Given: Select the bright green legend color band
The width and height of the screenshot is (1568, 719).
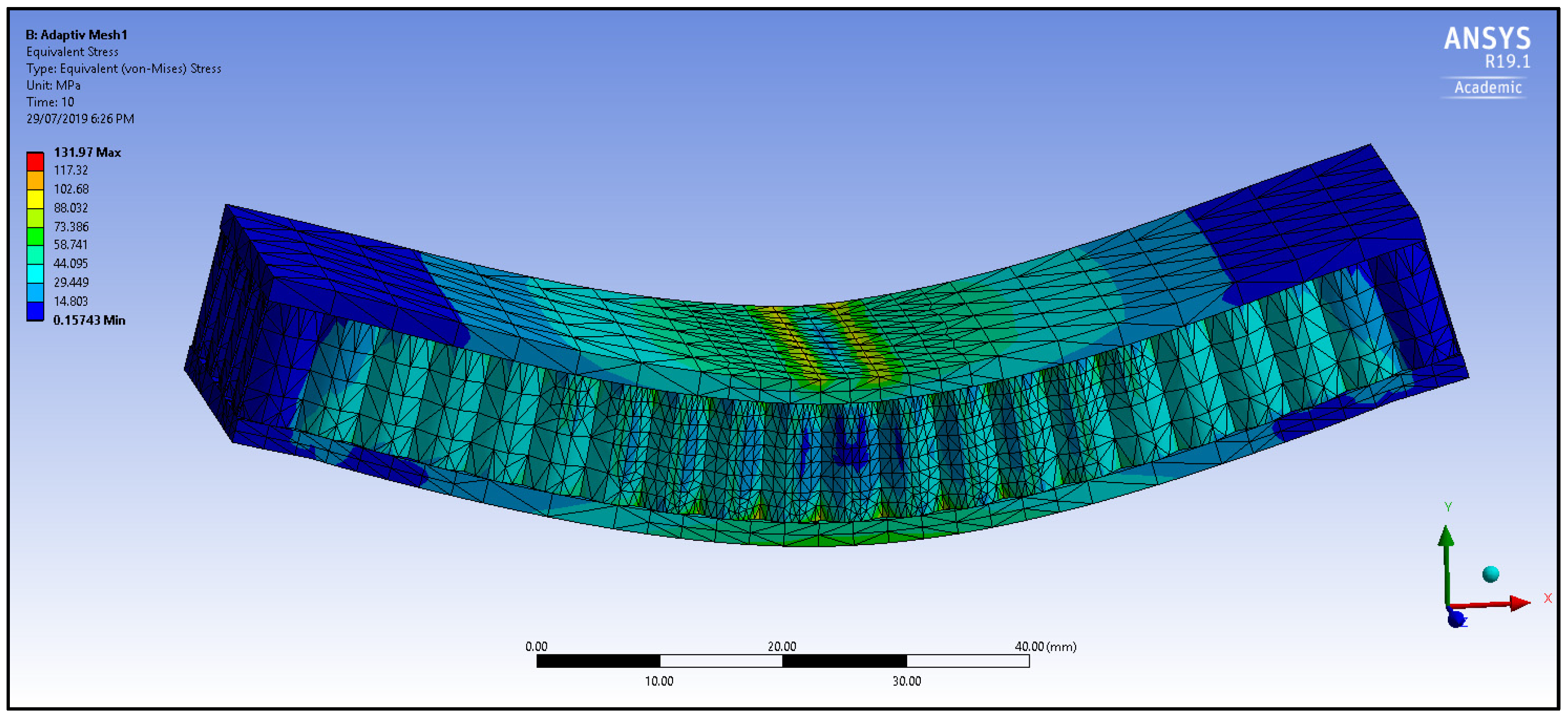Looking at the screenshot, I should (x=35, y=236).
